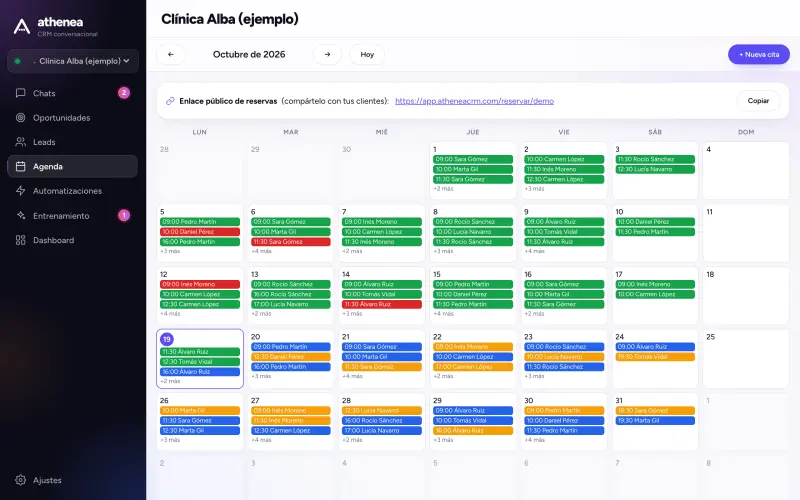
Task: Go to previous month with left arrow
Action: (x=171, y=54)
